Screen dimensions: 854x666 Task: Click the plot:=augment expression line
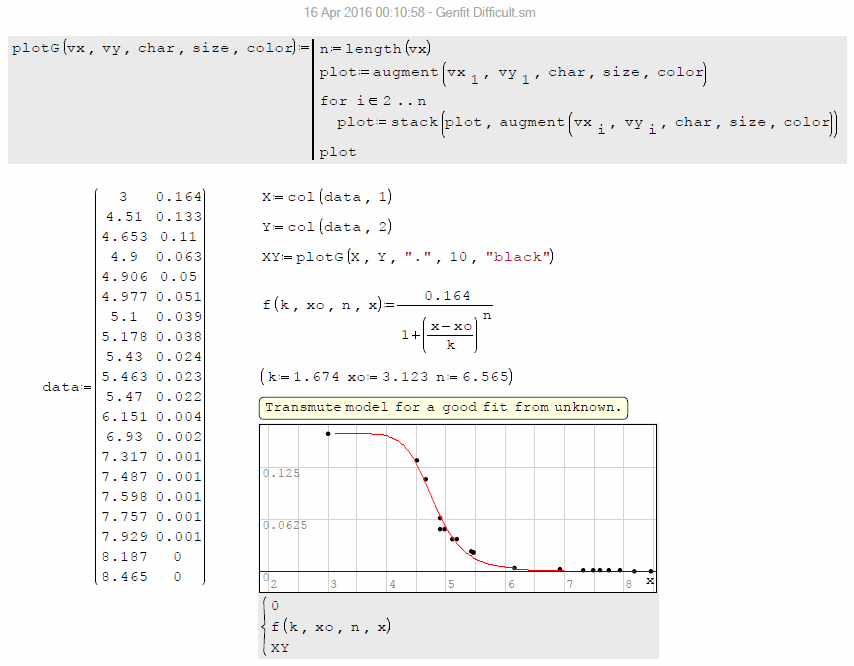click(512, 73)
